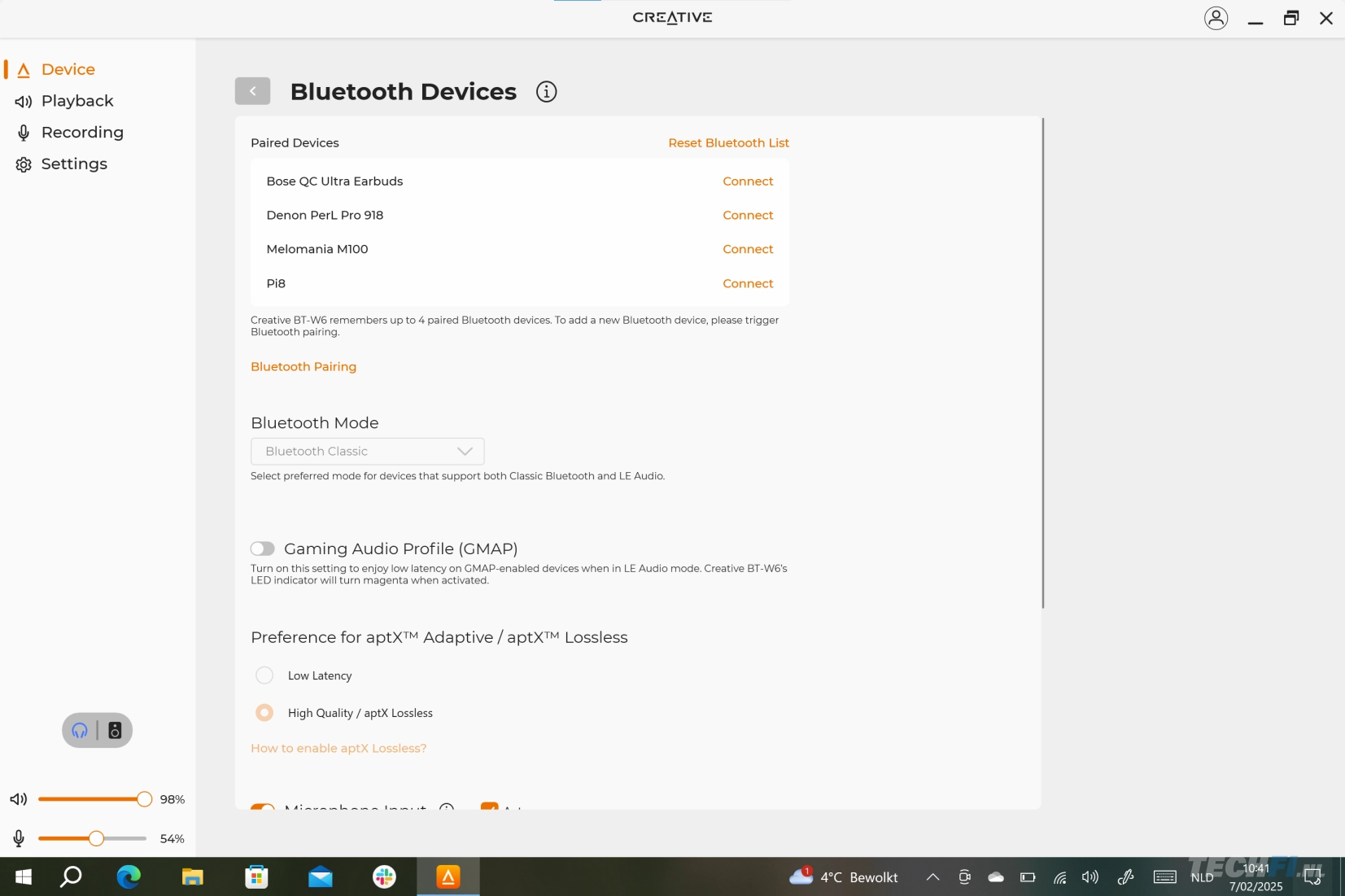Screen dimensions: 1345x896
Task: Start Bluetooth Pairing
Action: point(303,367)
